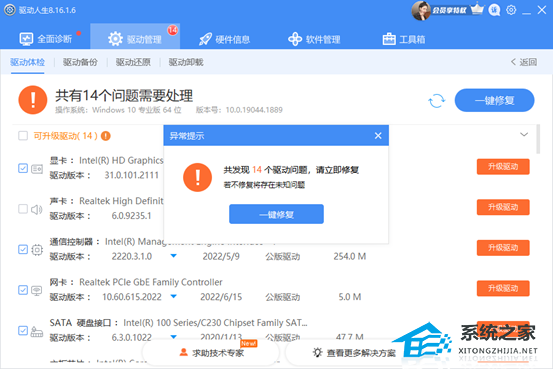Switch to the 驱动备份 tab
This screenshot has height=369, width=553.
coord(80,62)
